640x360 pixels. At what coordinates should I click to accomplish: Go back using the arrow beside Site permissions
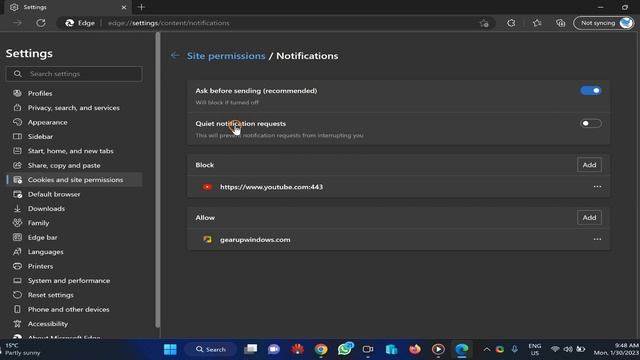click(x=175, y=56)
